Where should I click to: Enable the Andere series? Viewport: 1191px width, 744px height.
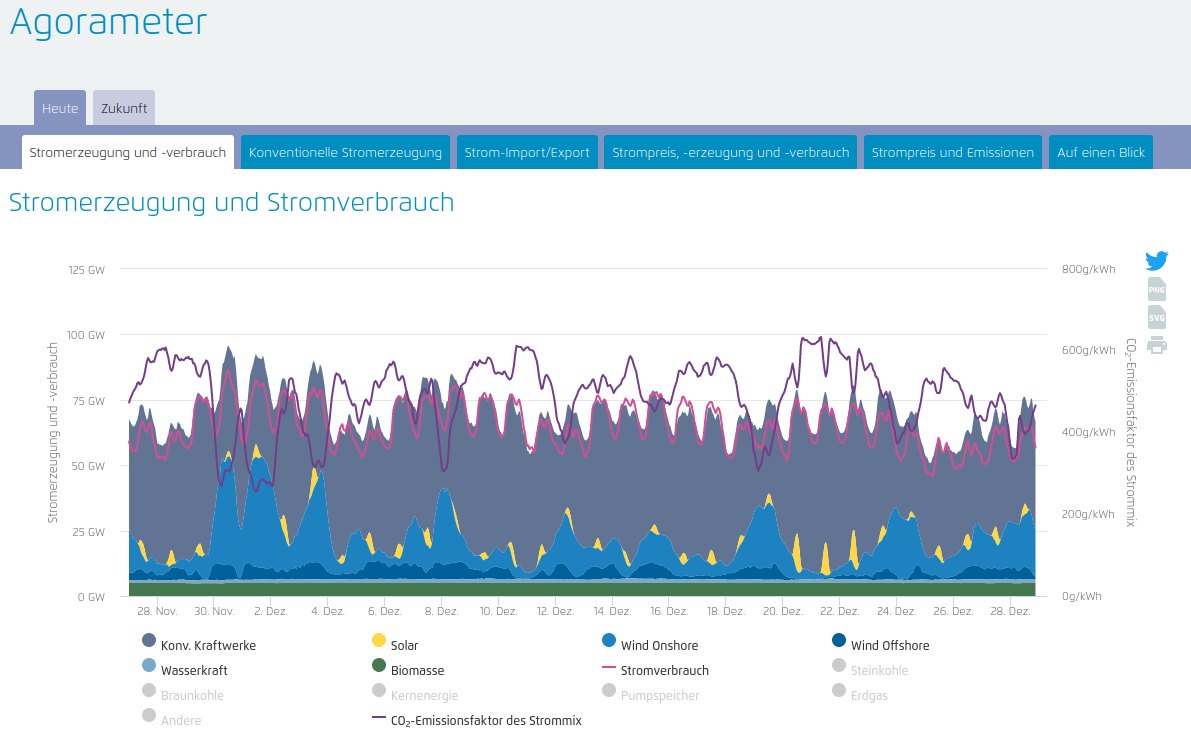coord(171,720)
